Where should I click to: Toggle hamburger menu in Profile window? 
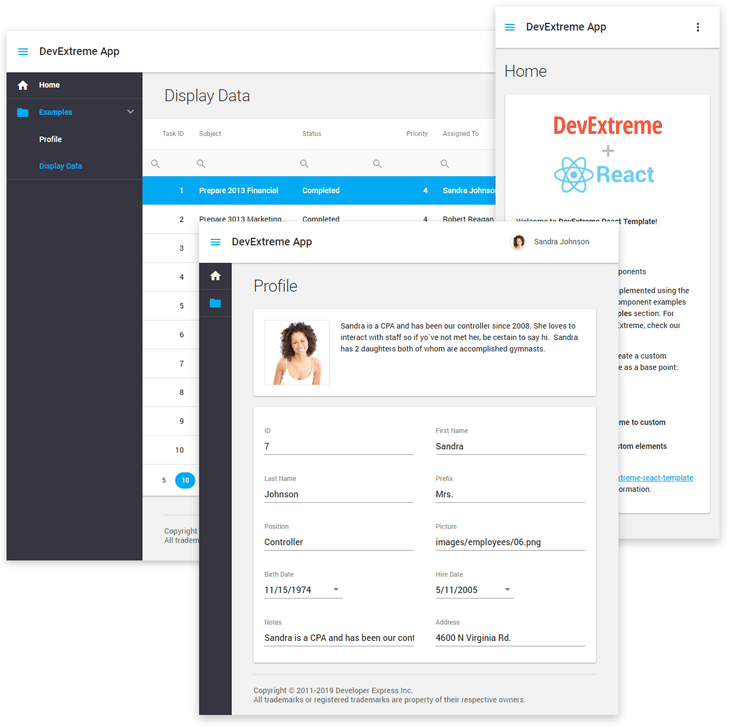tap(215, 242)
